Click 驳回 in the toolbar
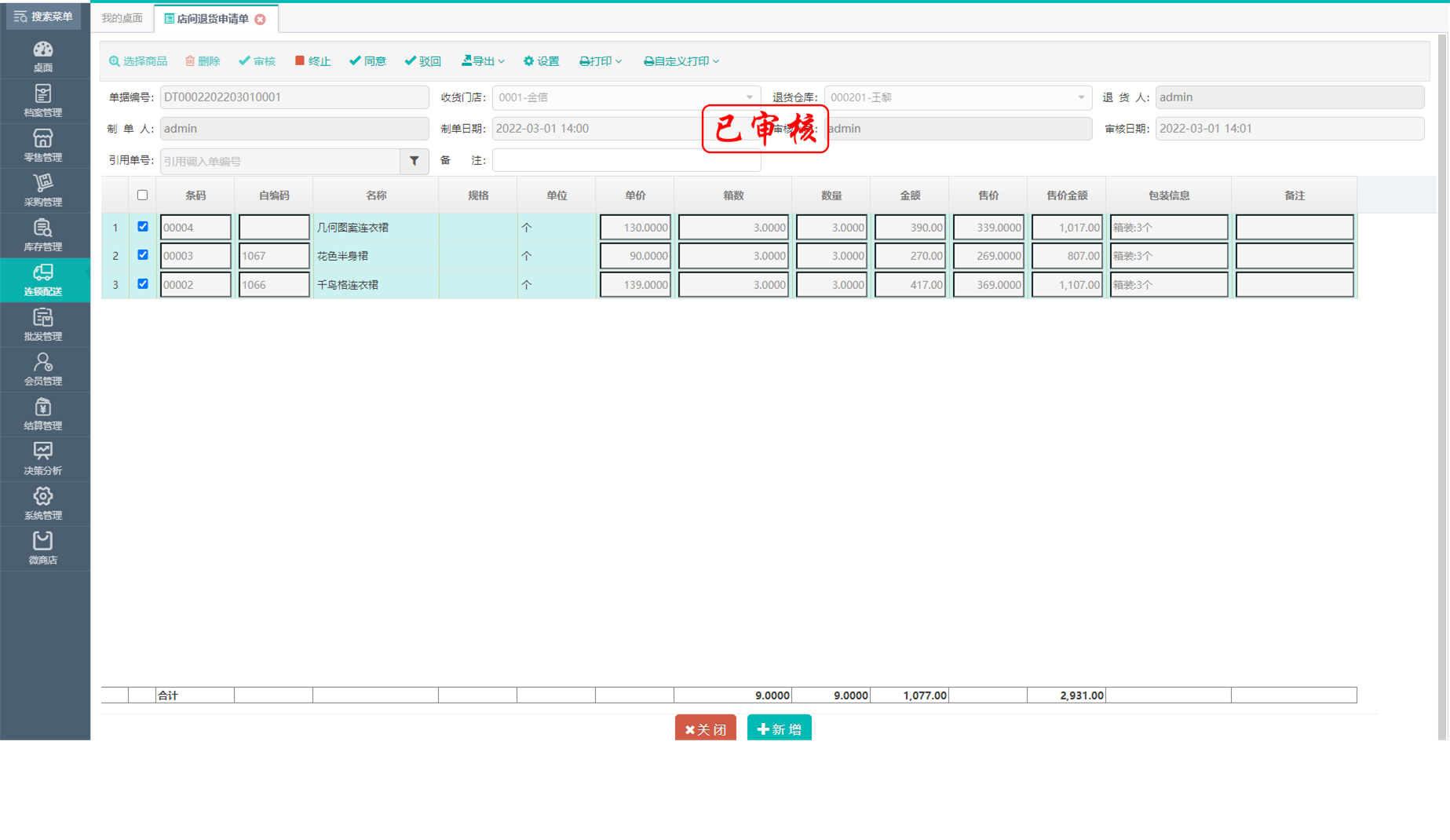Image resolution: width=1450 pixels, height=840 pixels. (x=422, y=61)
